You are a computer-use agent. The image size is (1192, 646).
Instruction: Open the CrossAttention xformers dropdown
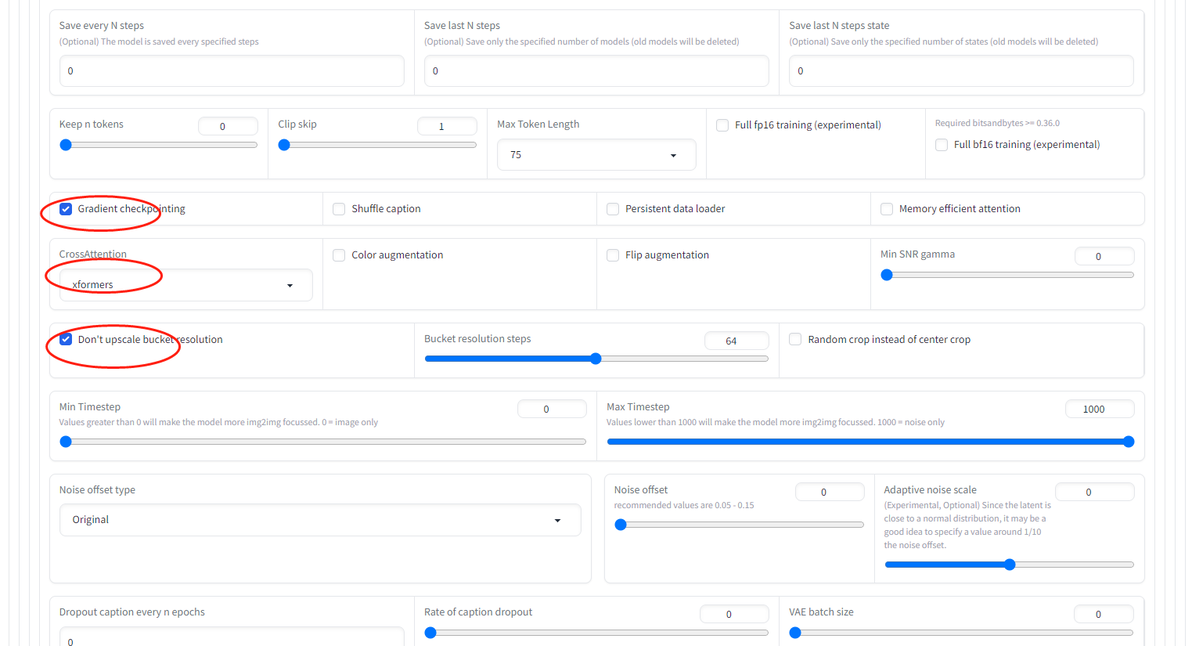[x=185, y=285]
